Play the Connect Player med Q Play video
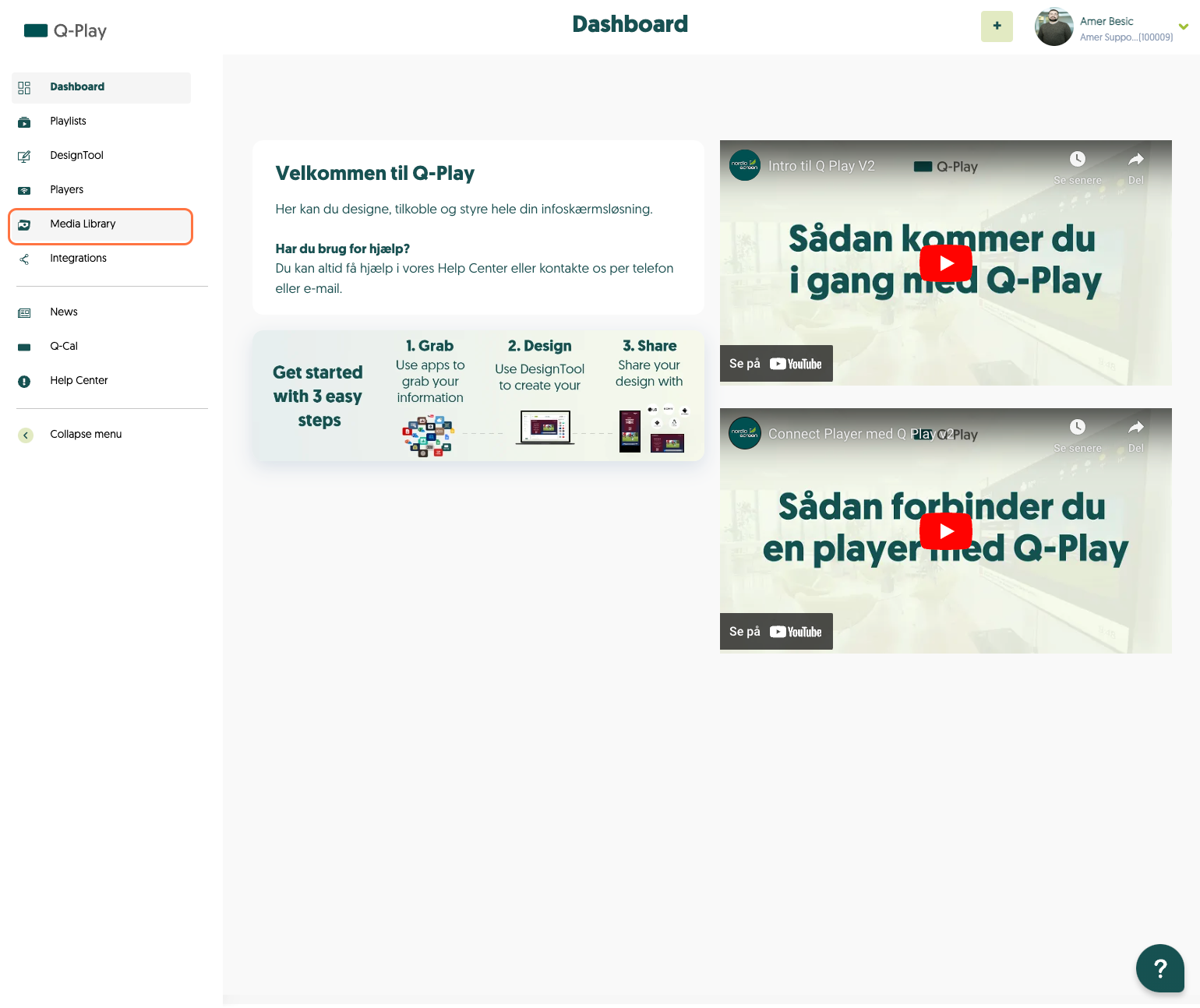 pyautogui.click(x=946, y=531)
